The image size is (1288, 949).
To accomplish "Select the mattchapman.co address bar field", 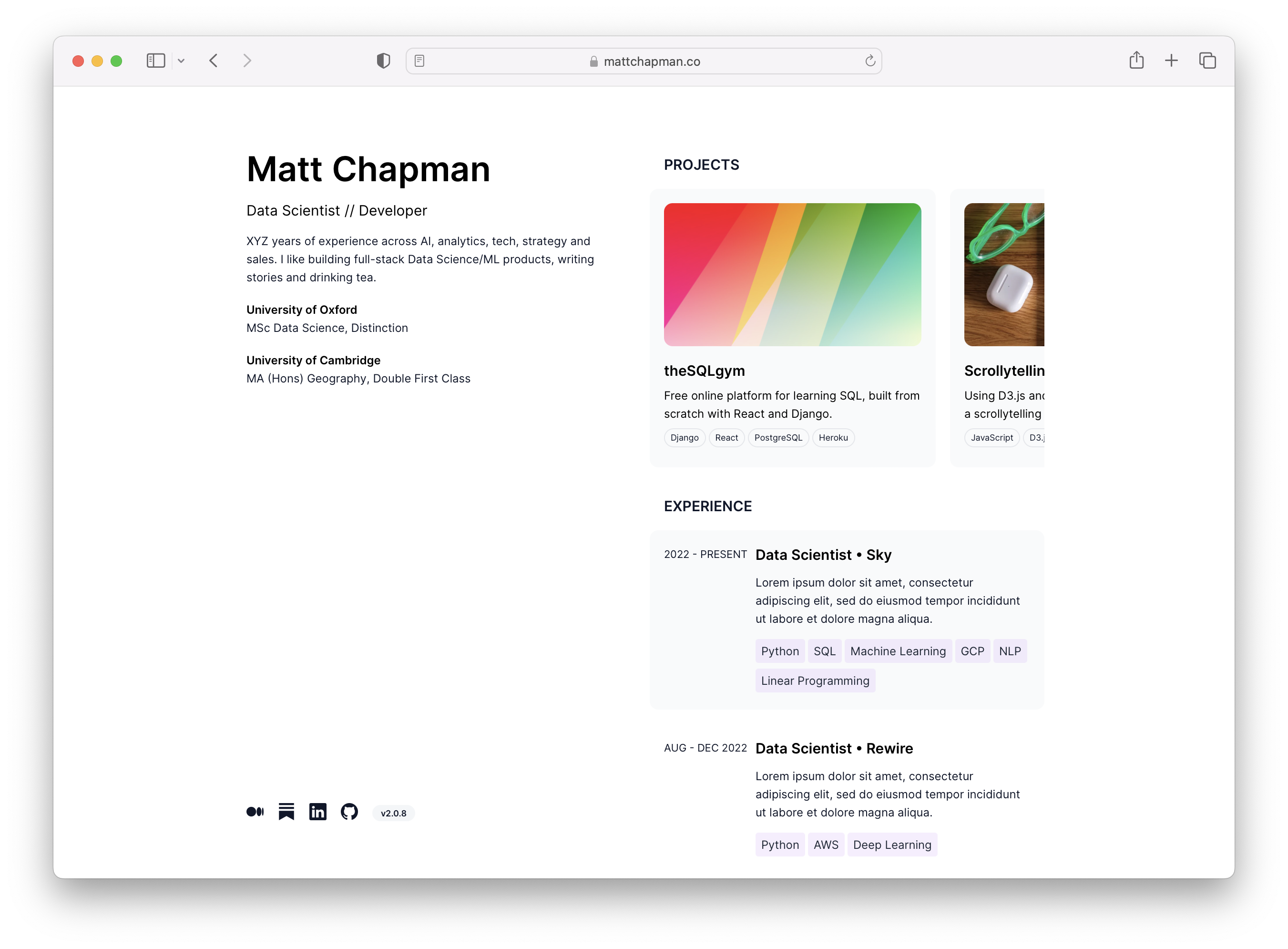I will [643, 60].
